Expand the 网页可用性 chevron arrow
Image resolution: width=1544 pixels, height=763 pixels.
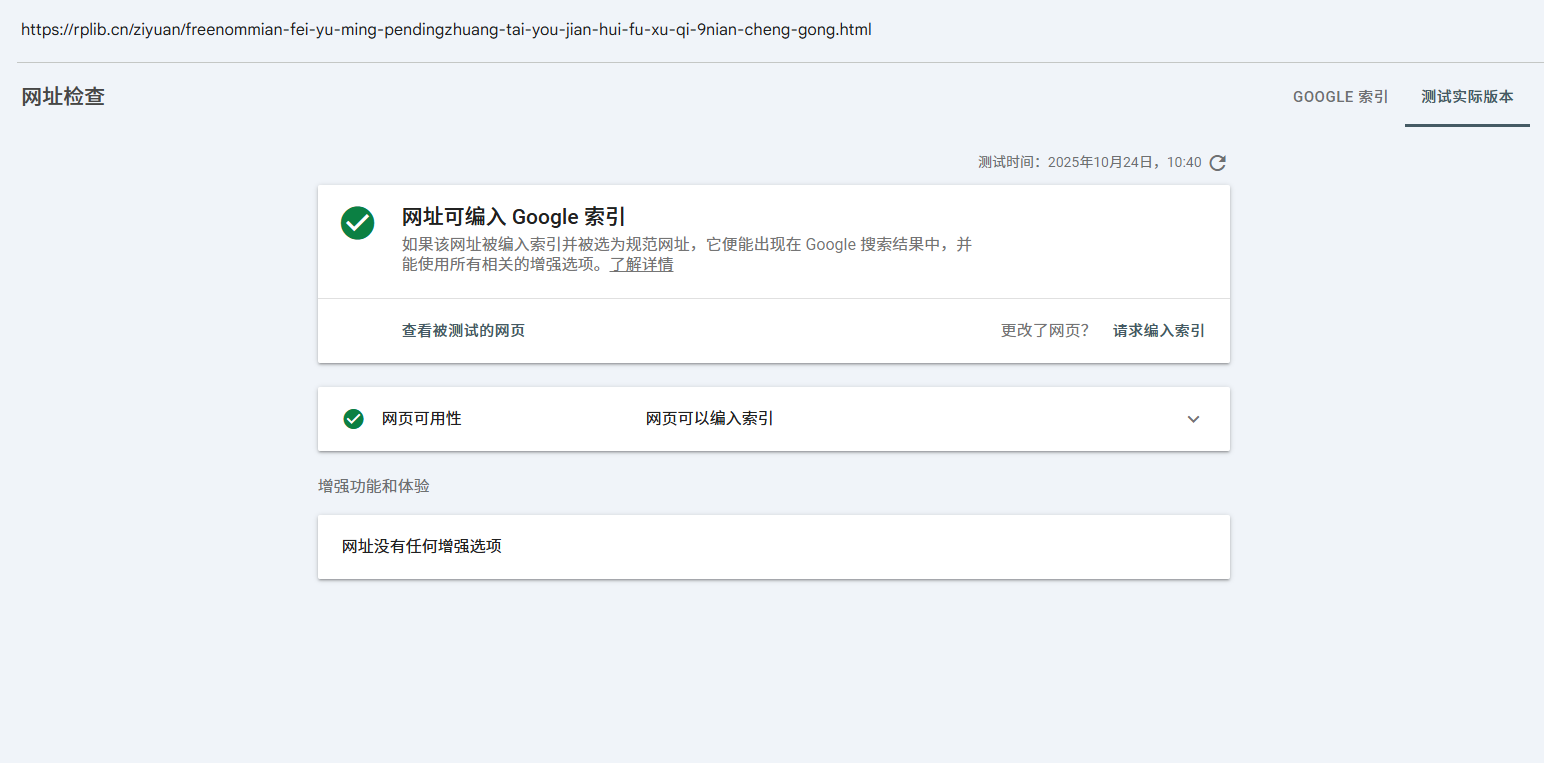(1193, 419)
